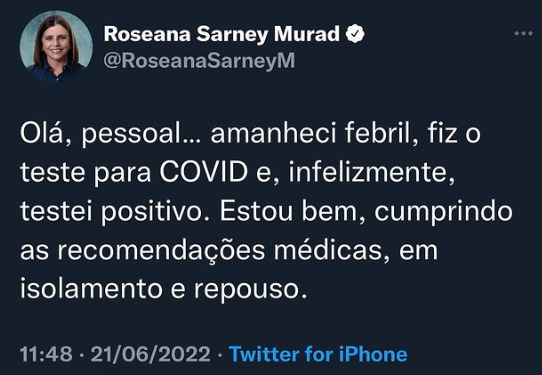Open Roseana Sarney's round profile photo

pyautogui.click(x=56, y=47)
